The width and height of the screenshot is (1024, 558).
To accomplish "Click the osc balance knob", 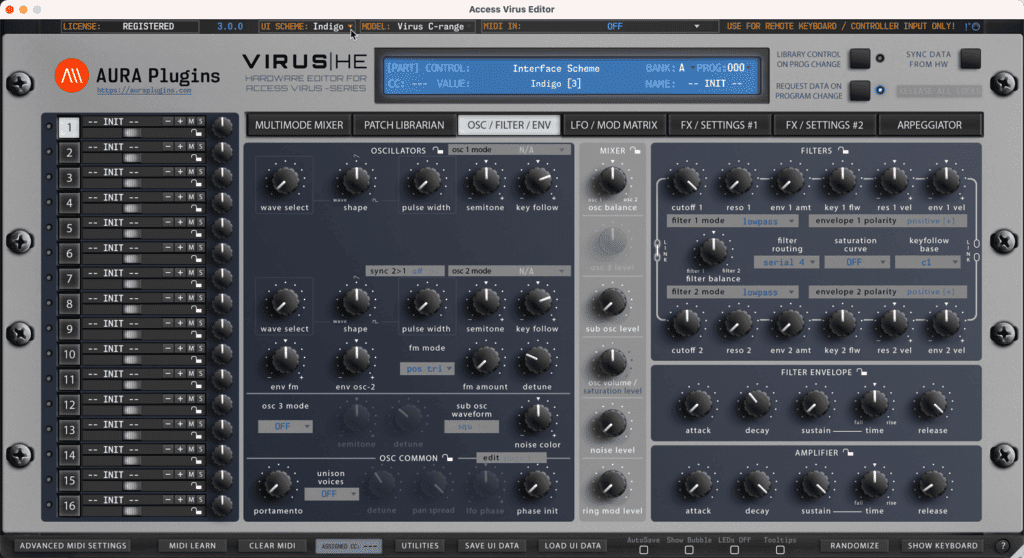I will point(612,181).
